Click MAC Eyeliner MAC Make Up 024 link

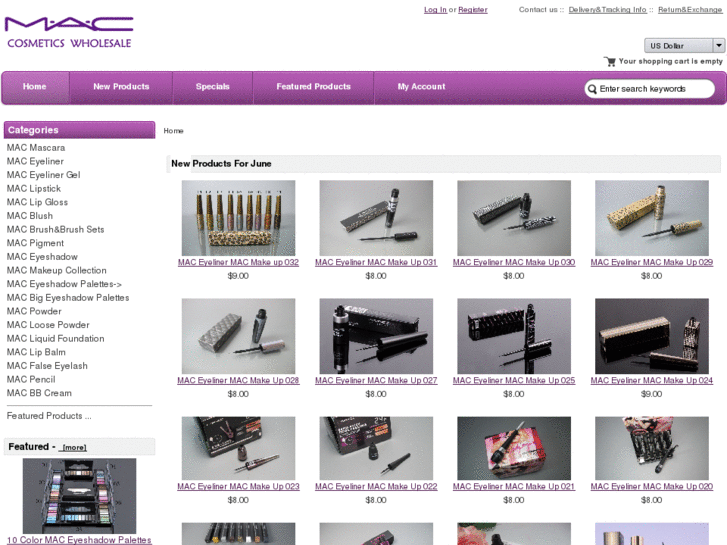pos(651,380)
